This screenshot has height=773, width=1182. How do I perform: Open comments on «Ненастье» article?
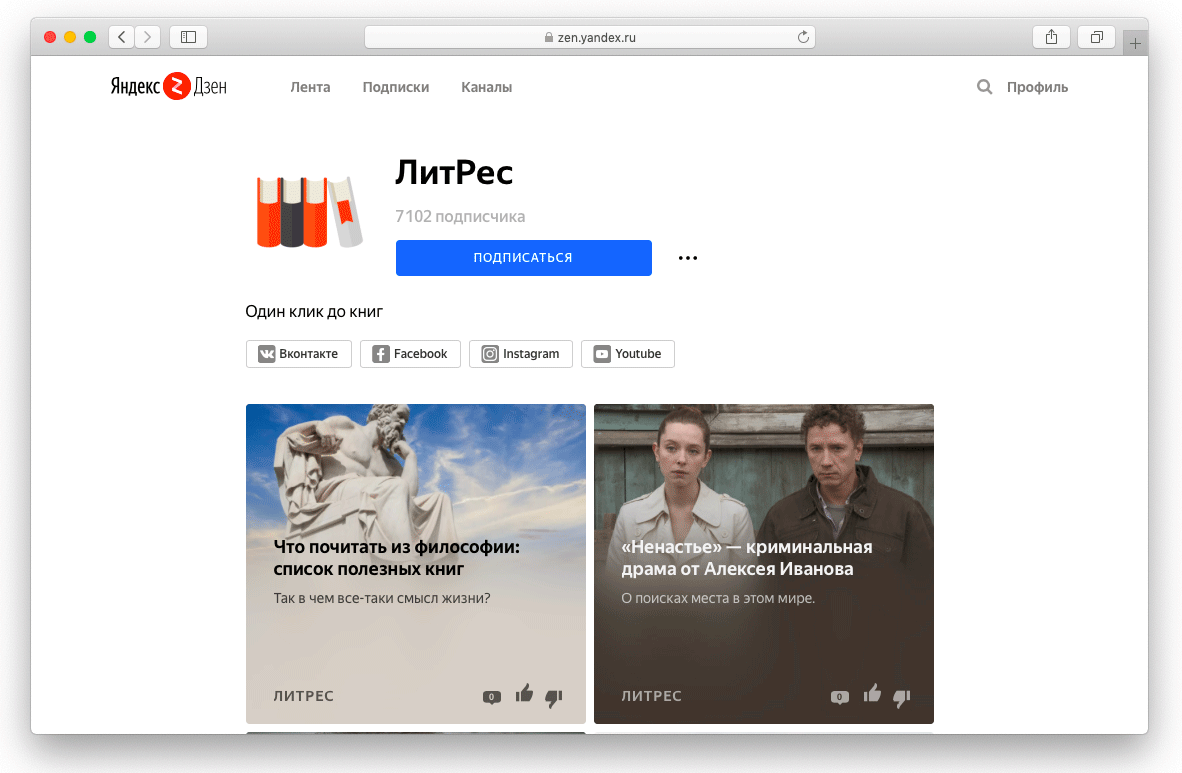tap(840, 697)
